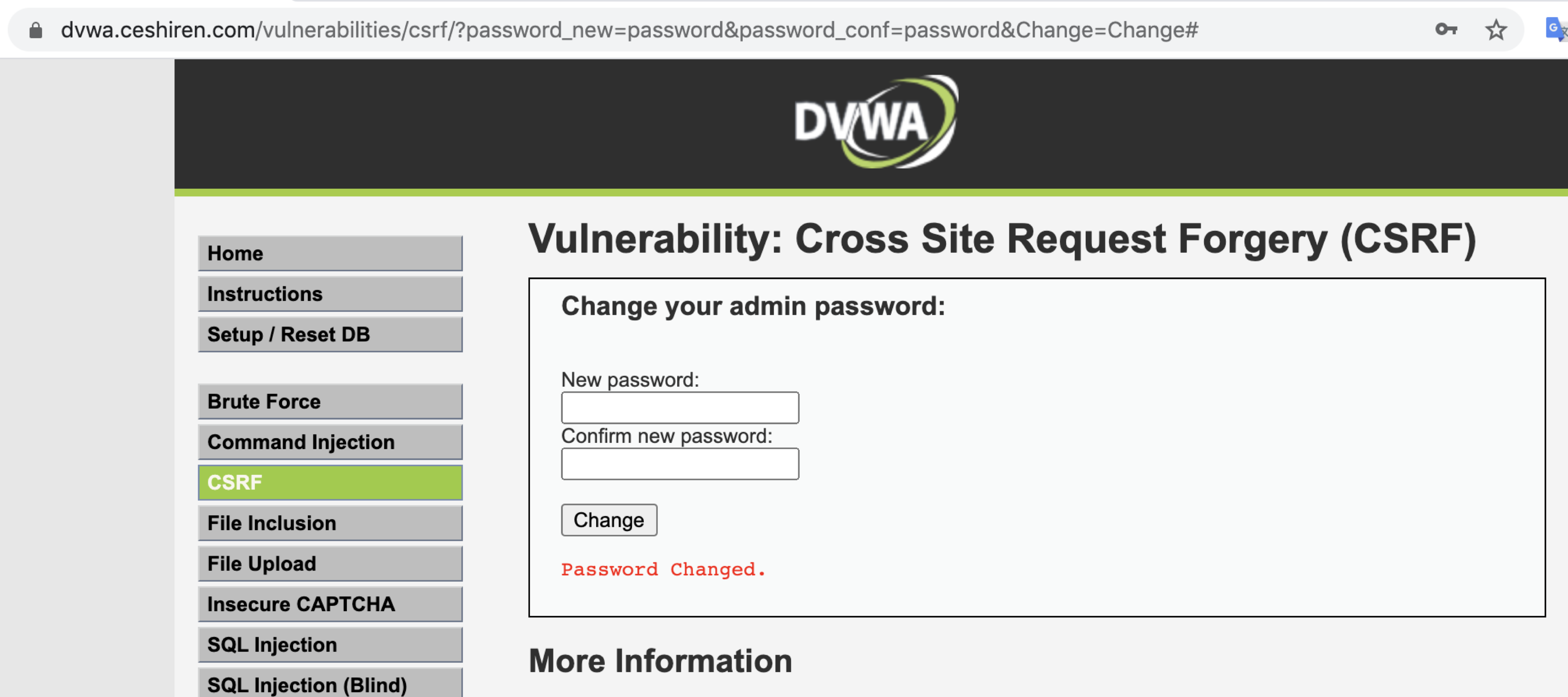Go to Insecure CAPTCHA
Viewport: 1568px width, 697px height.
(330, 604)
